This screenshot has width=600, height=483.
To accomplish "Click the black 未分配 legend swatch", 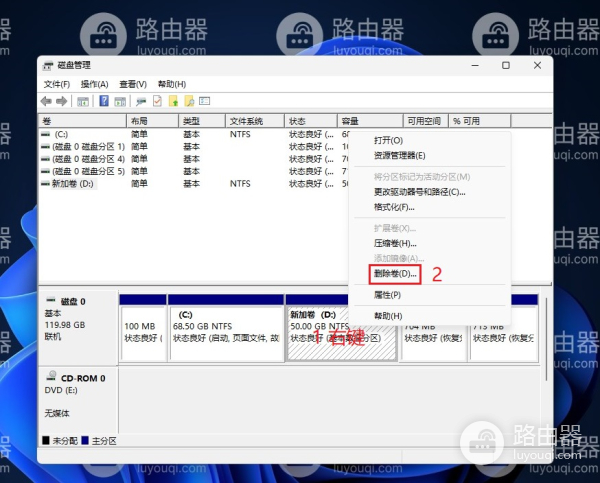I will click(x=46, y=441).
